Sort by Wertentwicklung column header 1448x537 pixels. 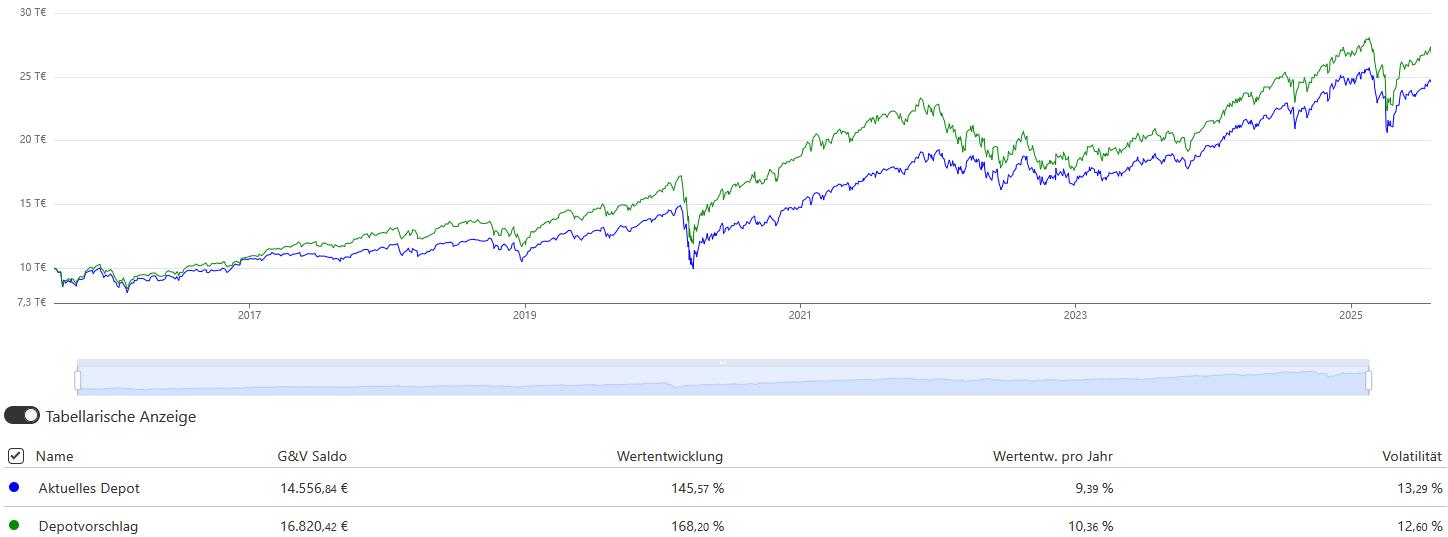point(669,456)
